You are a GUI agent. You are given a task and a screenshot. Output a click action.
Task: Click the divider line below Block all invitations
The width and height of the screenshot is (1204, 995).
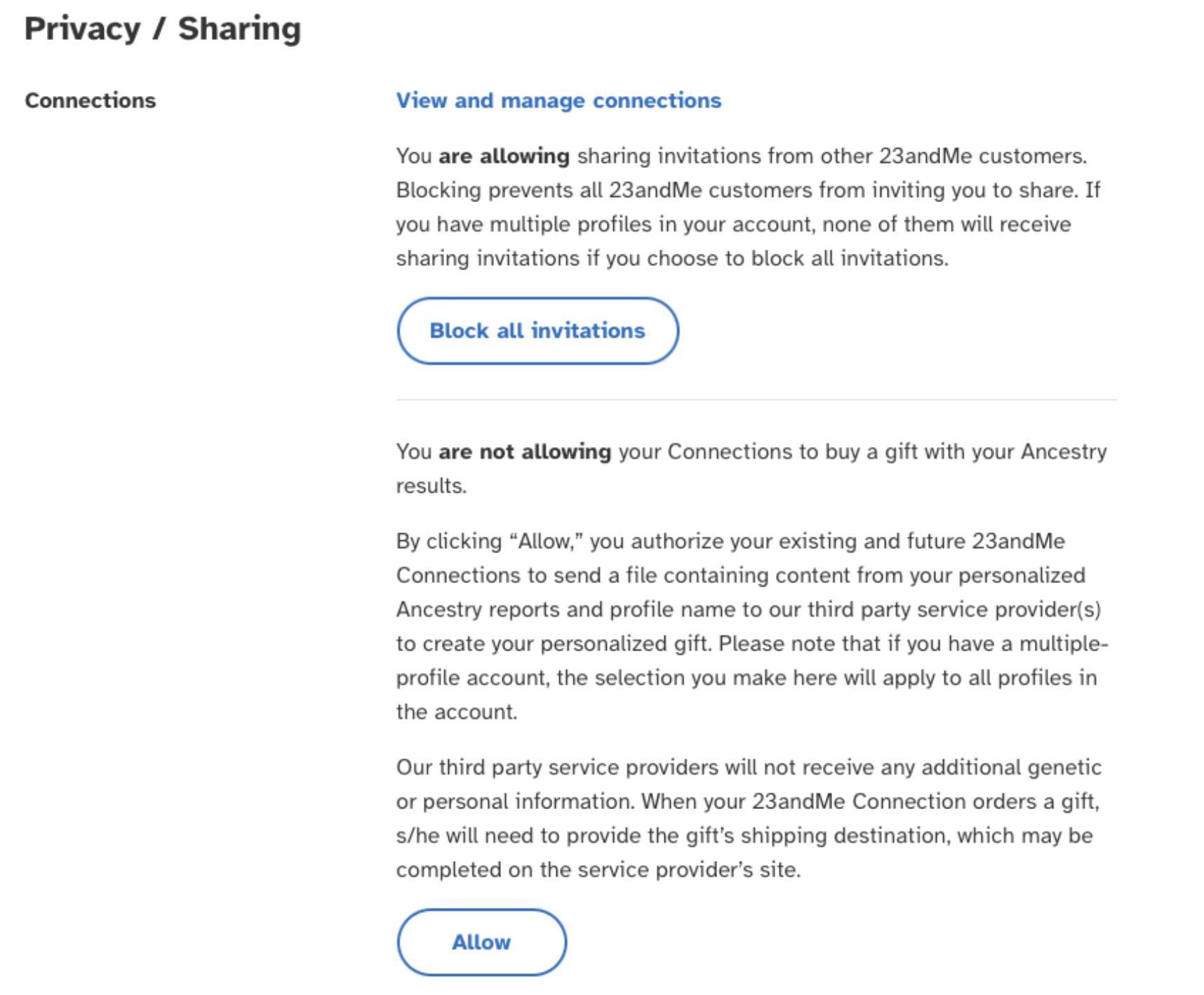756,400
